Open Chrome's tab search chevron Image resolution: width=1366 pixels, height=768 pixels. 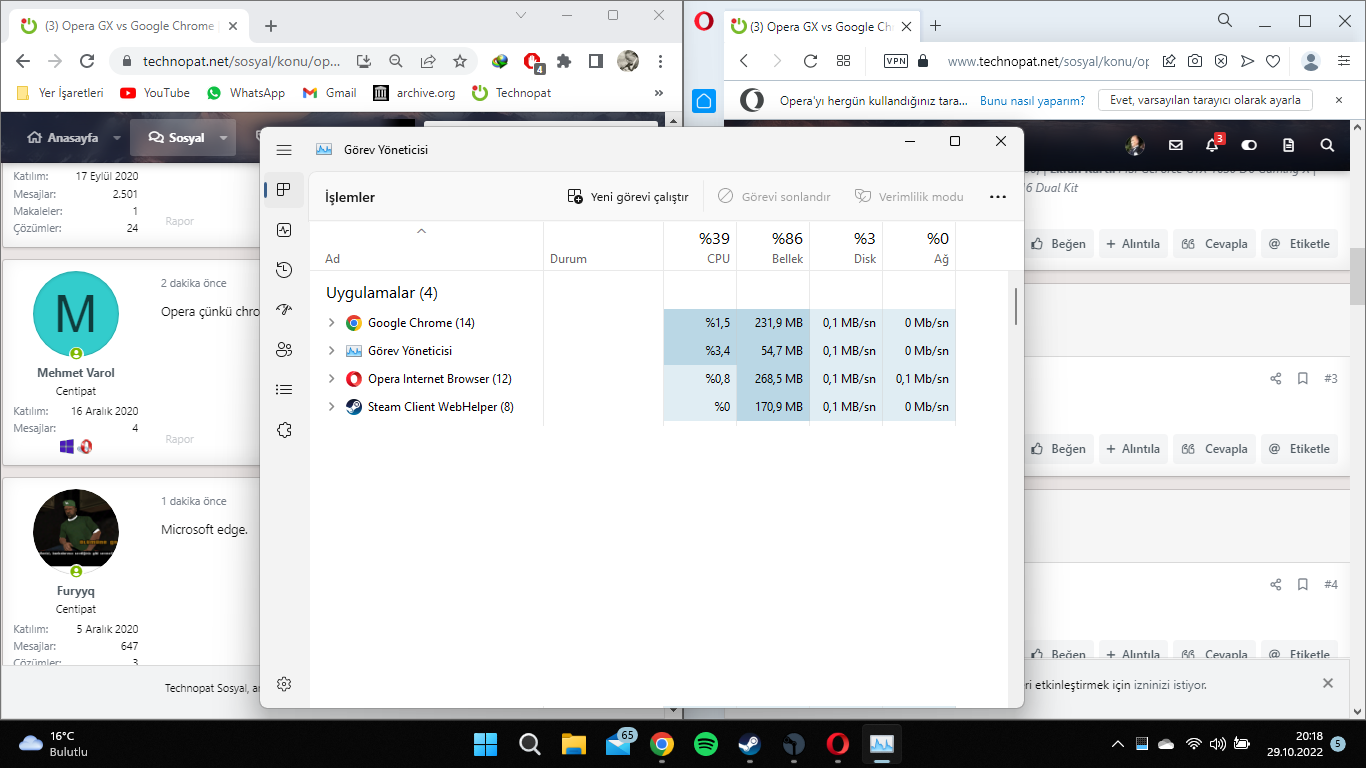click(521, 15)
